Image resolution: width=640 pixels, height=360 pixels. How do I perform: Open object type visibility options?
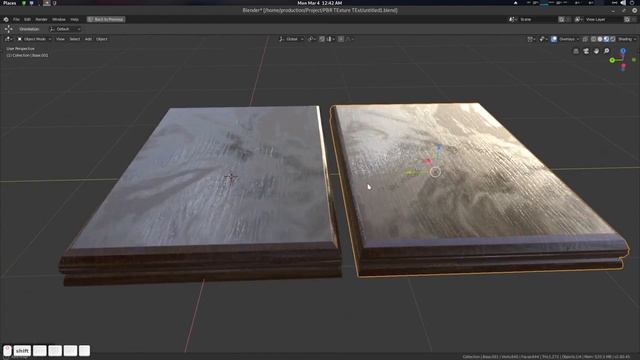pyautogui.click(x=531, y=39)
